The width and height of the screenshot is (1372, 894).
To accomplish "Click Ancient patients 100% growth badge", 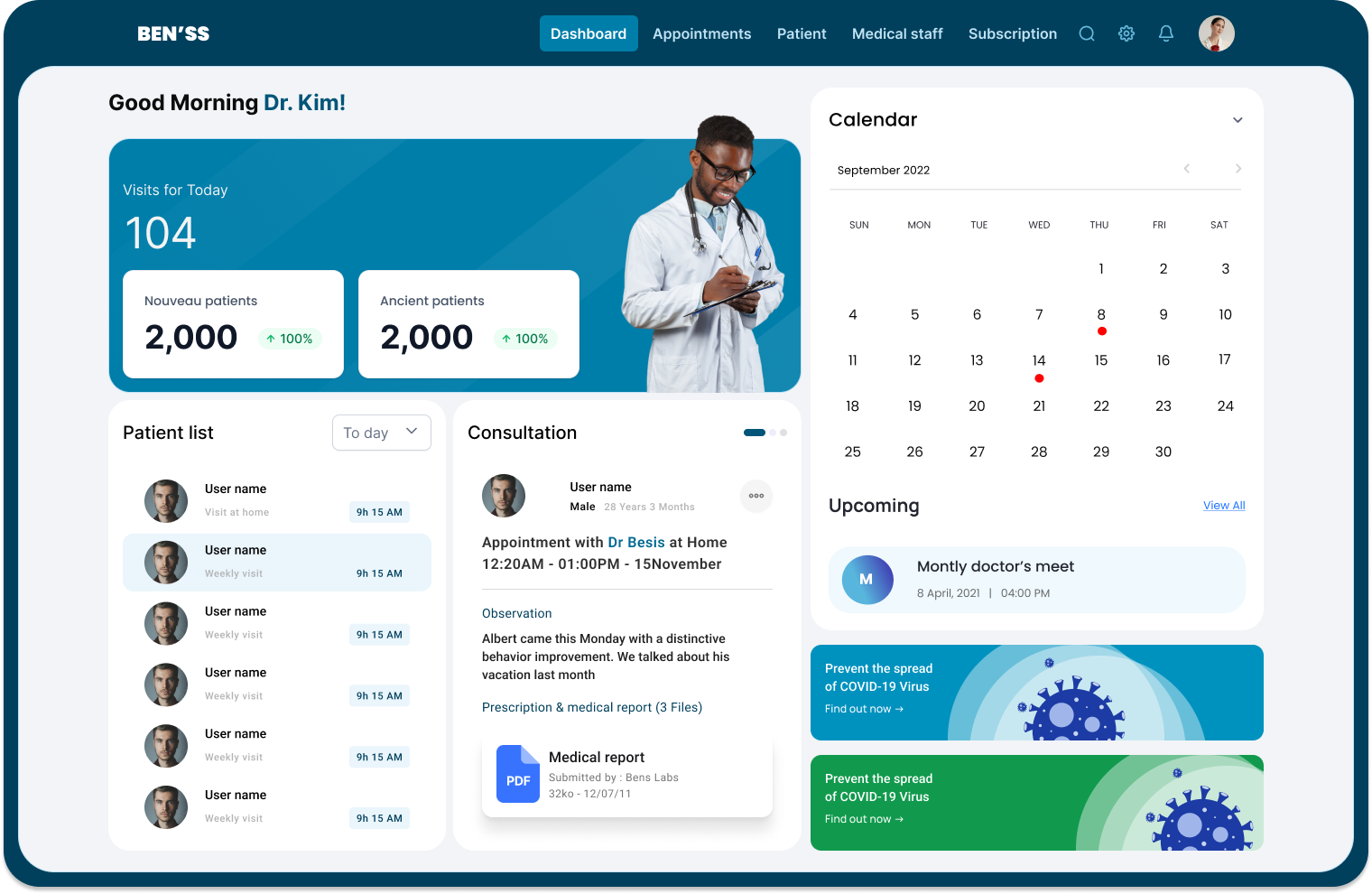I will coord(525,339).
